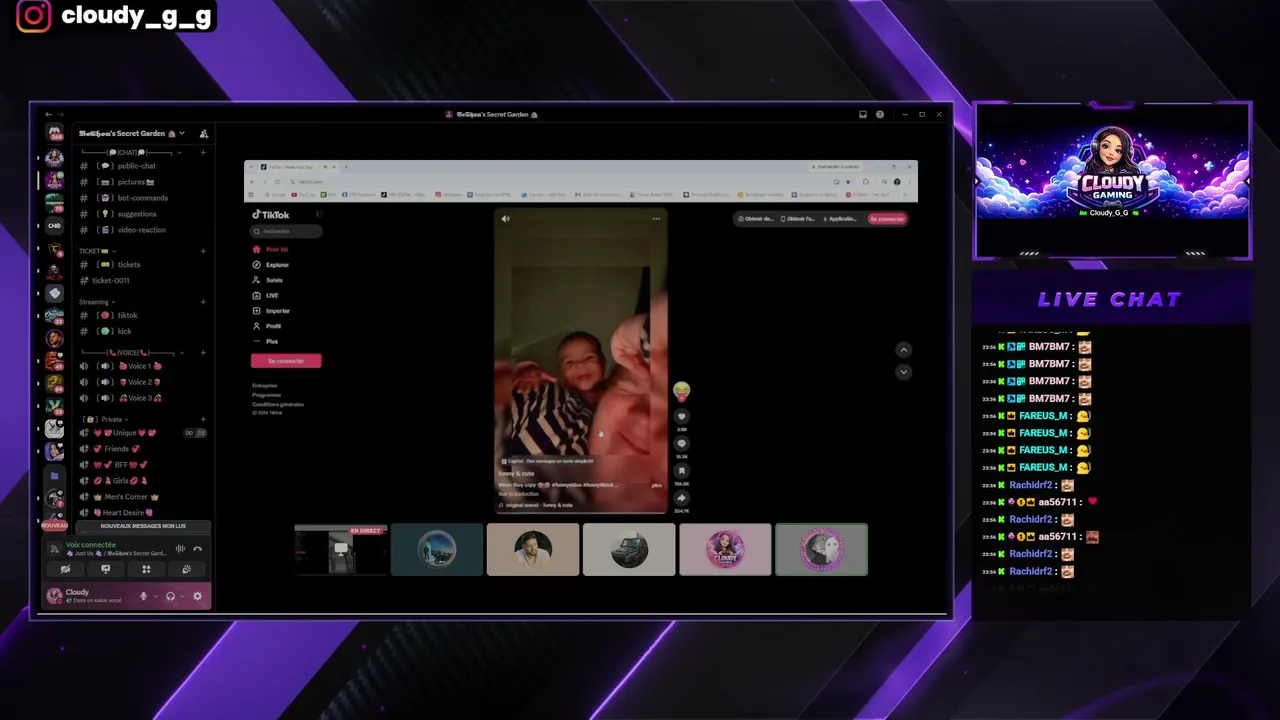This screenshot has height=720, width=1280.
Task: Open headphone output device dropdown arrow
Action: pyautogui.click(x=182, y=596)
